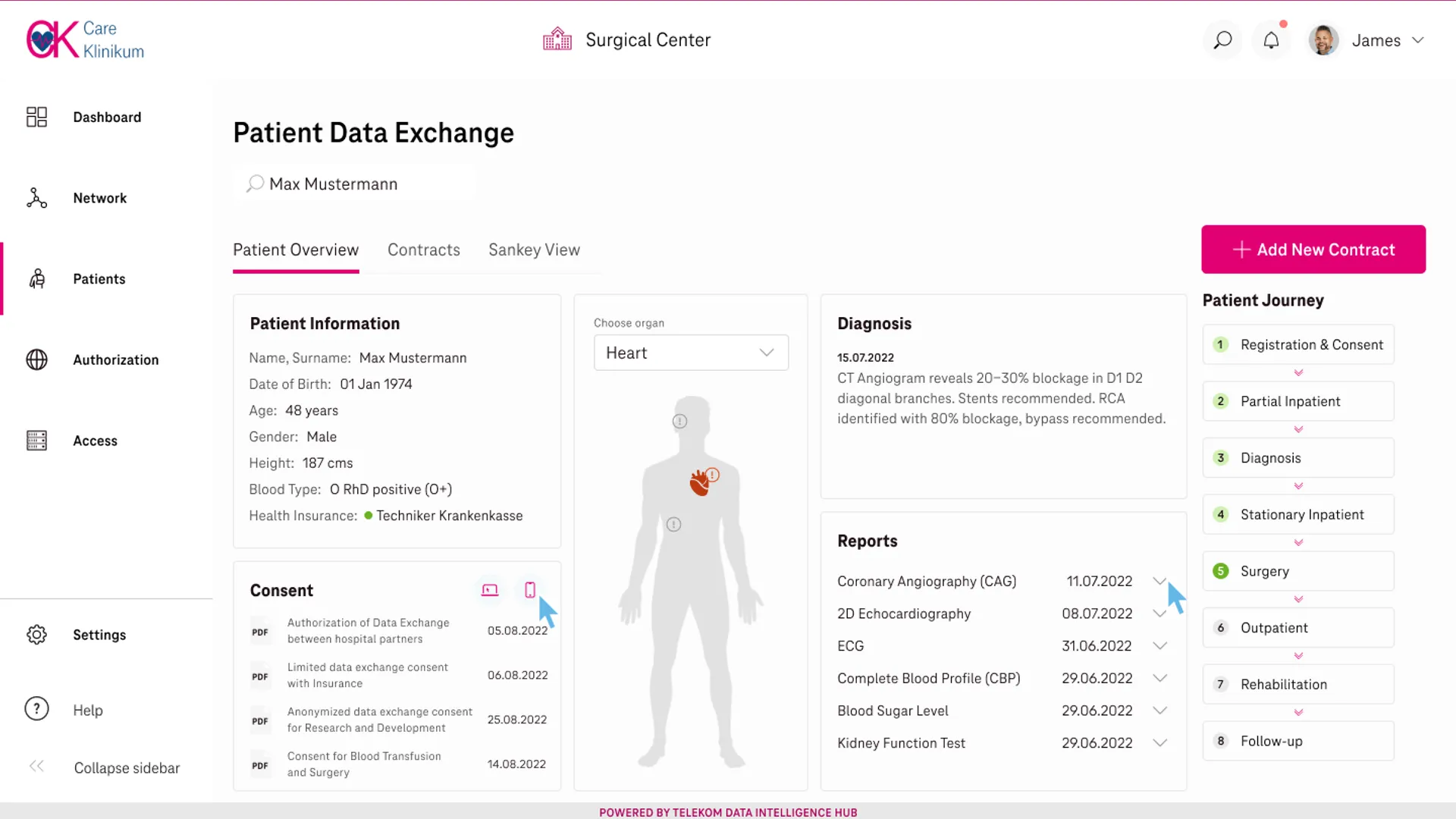Switch to the Contracts tab
Viewport: 1456px width, 819px height.
423,250
